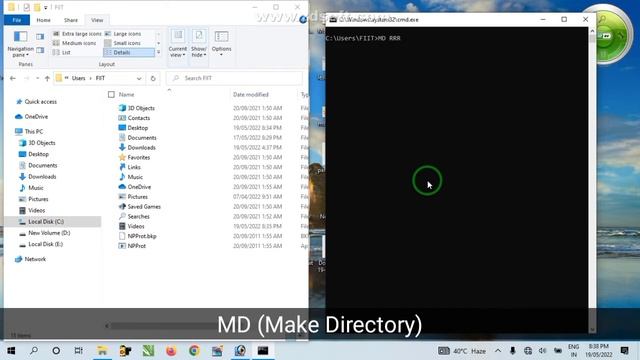Expand address bar history dropdown

tap(139, 78)
